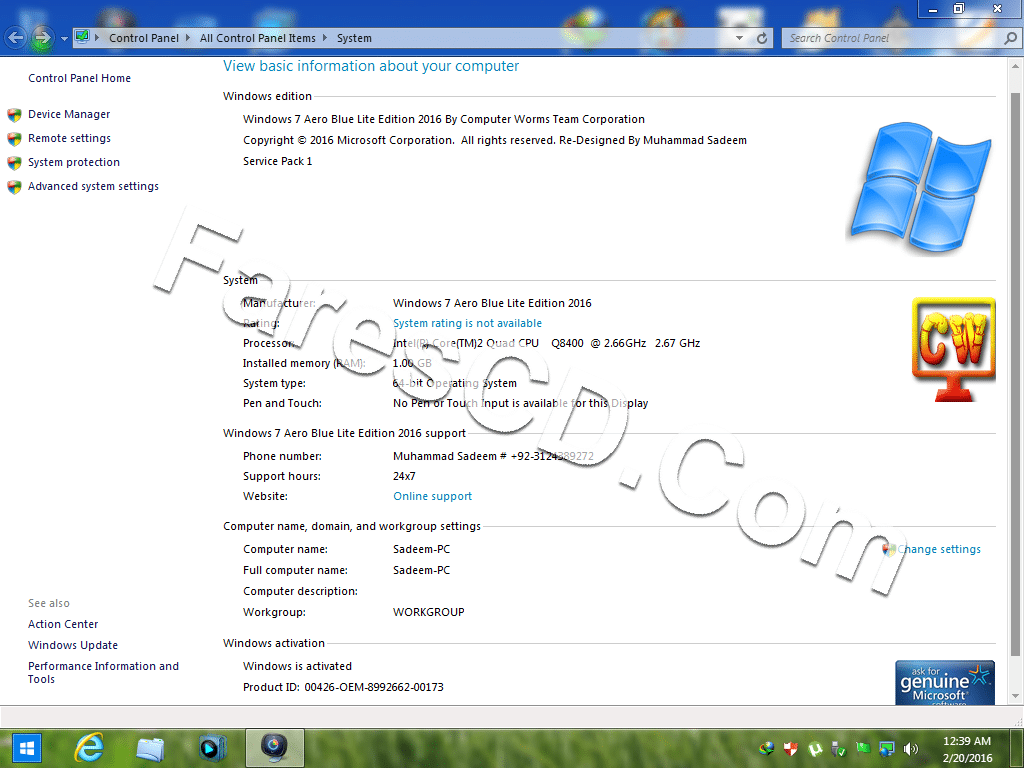Click shield icon beside Device Manager

tap(14, 116)
